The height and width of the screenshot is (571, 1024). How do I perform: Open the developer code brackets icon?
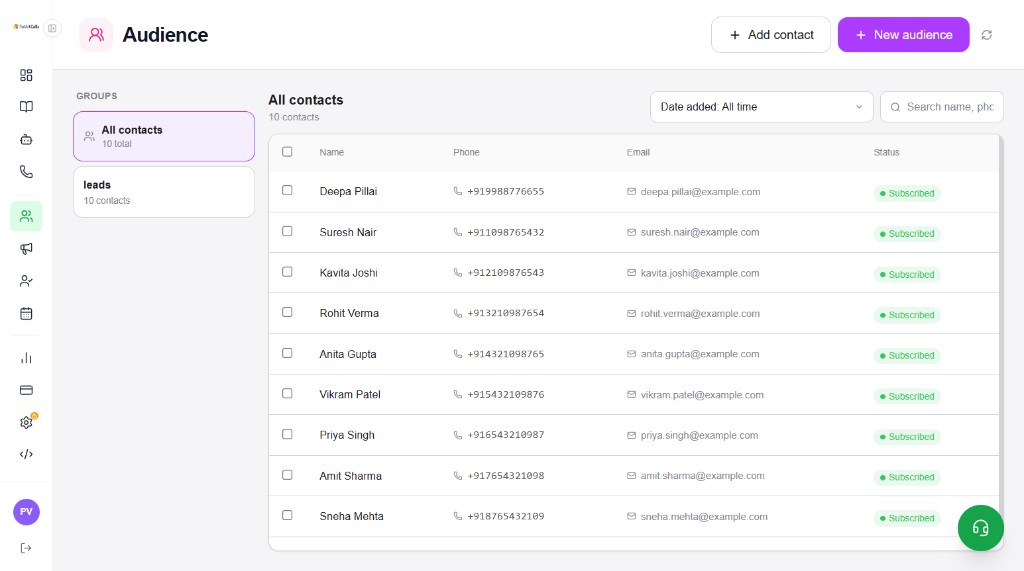pyautogui.click(x=26, y=454)
